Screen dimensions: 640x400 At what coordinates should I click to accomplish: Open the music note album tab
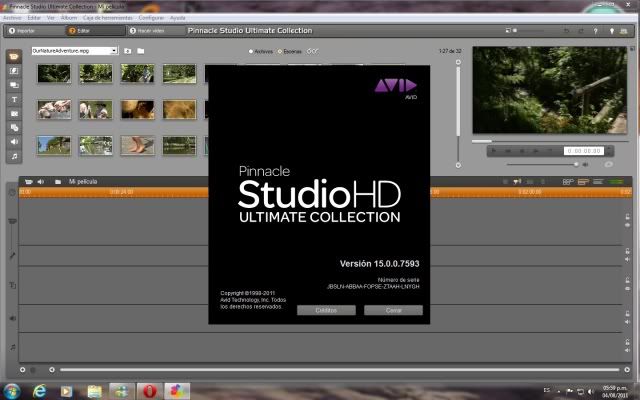coord(15,157)
